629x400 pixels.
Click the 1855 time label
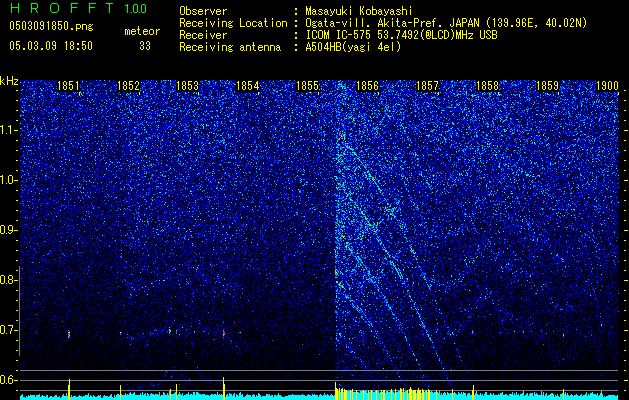307,85
